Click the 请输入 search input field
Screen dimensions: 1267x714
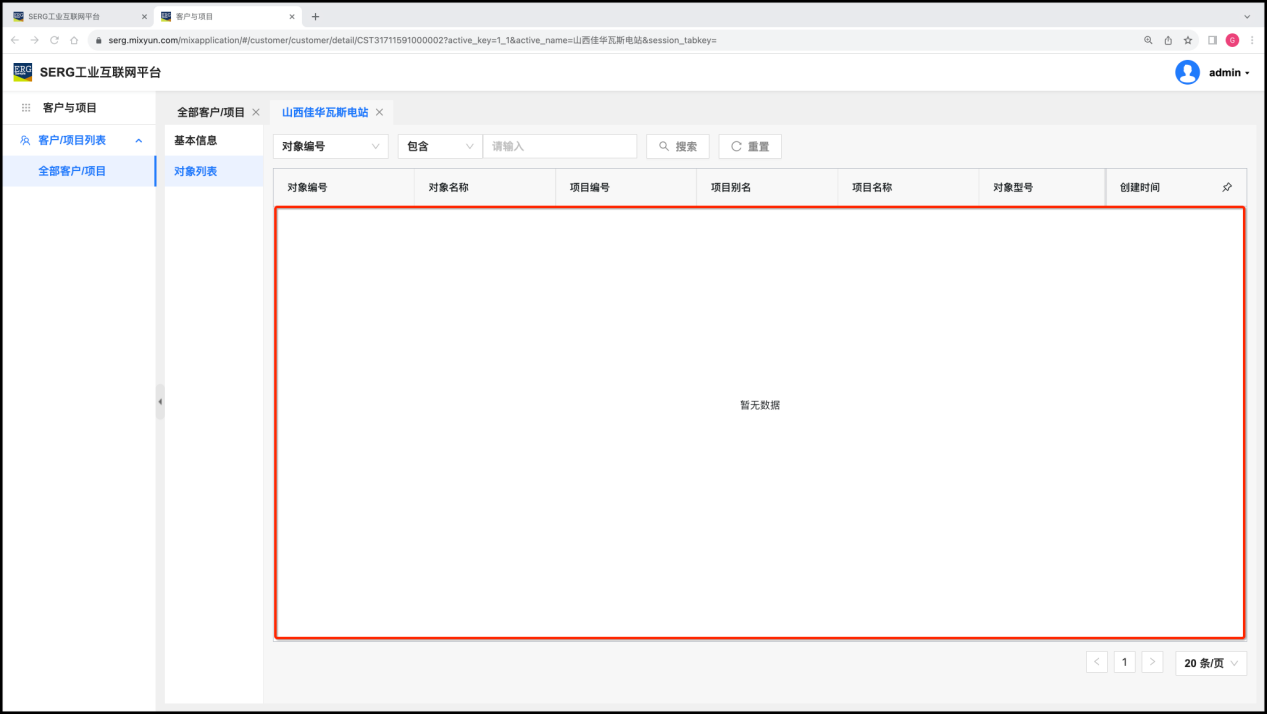click(559, 146)
